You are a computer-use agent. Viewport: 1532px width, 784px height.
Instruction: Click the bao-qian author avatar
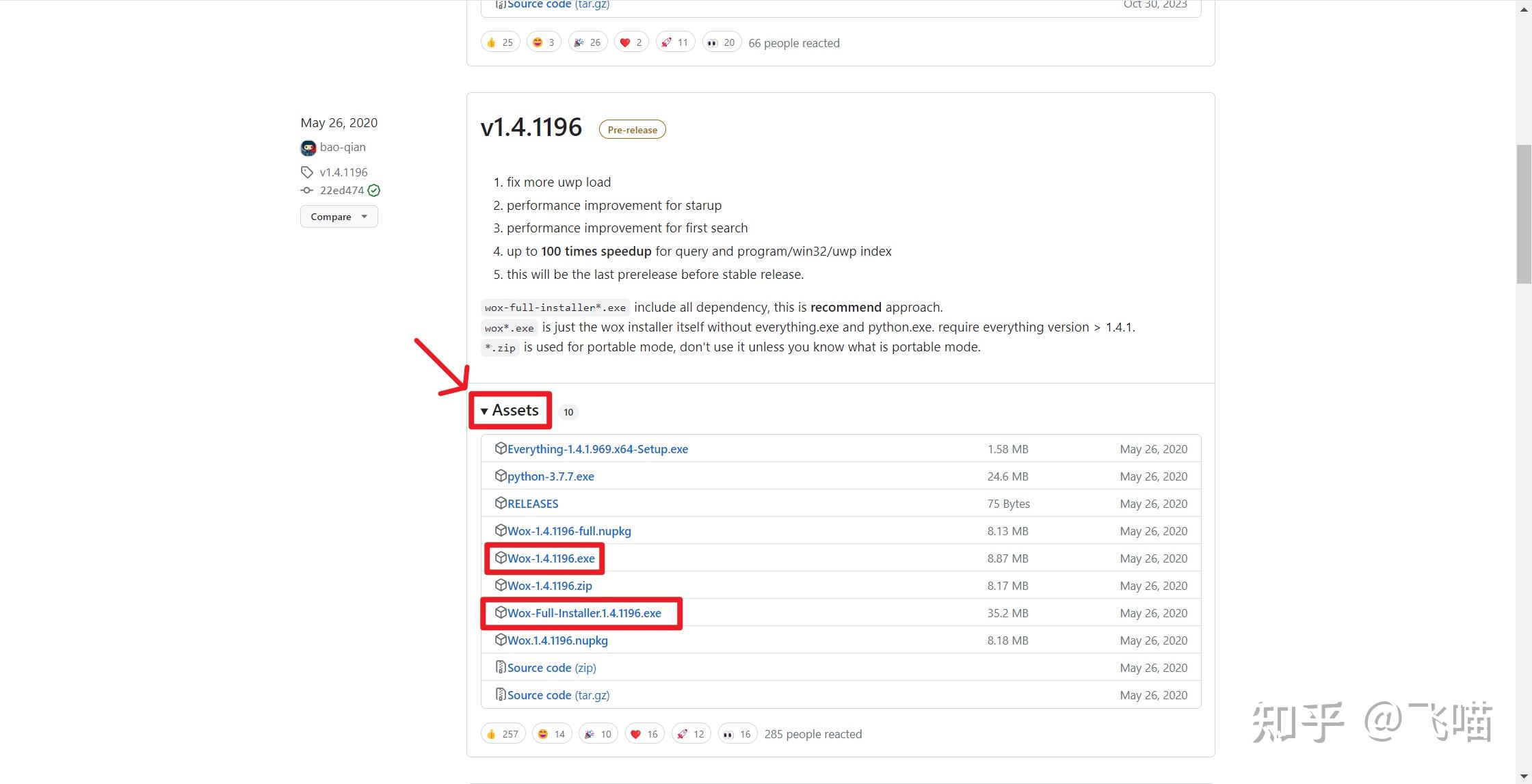[308, 148]
